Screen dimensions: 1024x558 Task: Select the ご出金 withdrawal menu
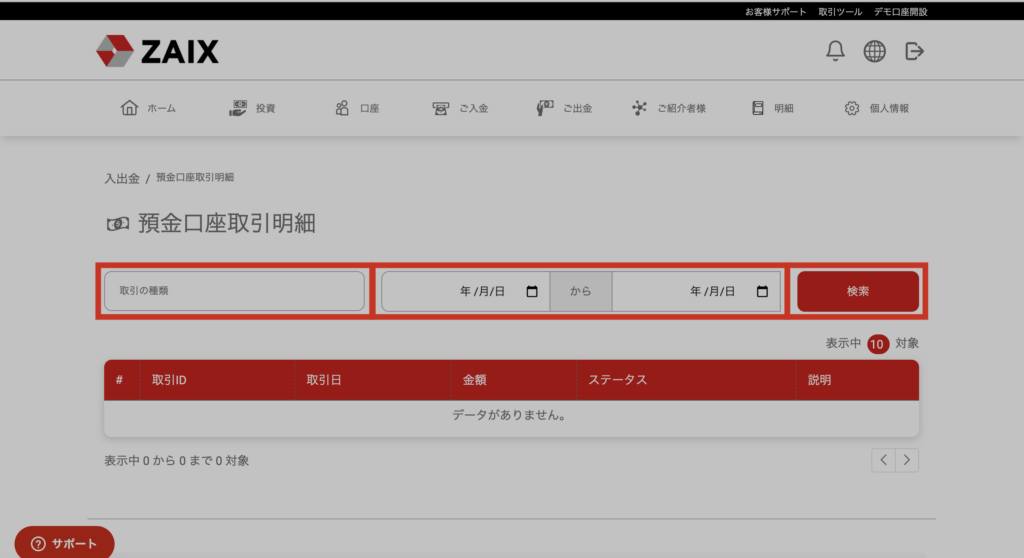pos(564,108)
